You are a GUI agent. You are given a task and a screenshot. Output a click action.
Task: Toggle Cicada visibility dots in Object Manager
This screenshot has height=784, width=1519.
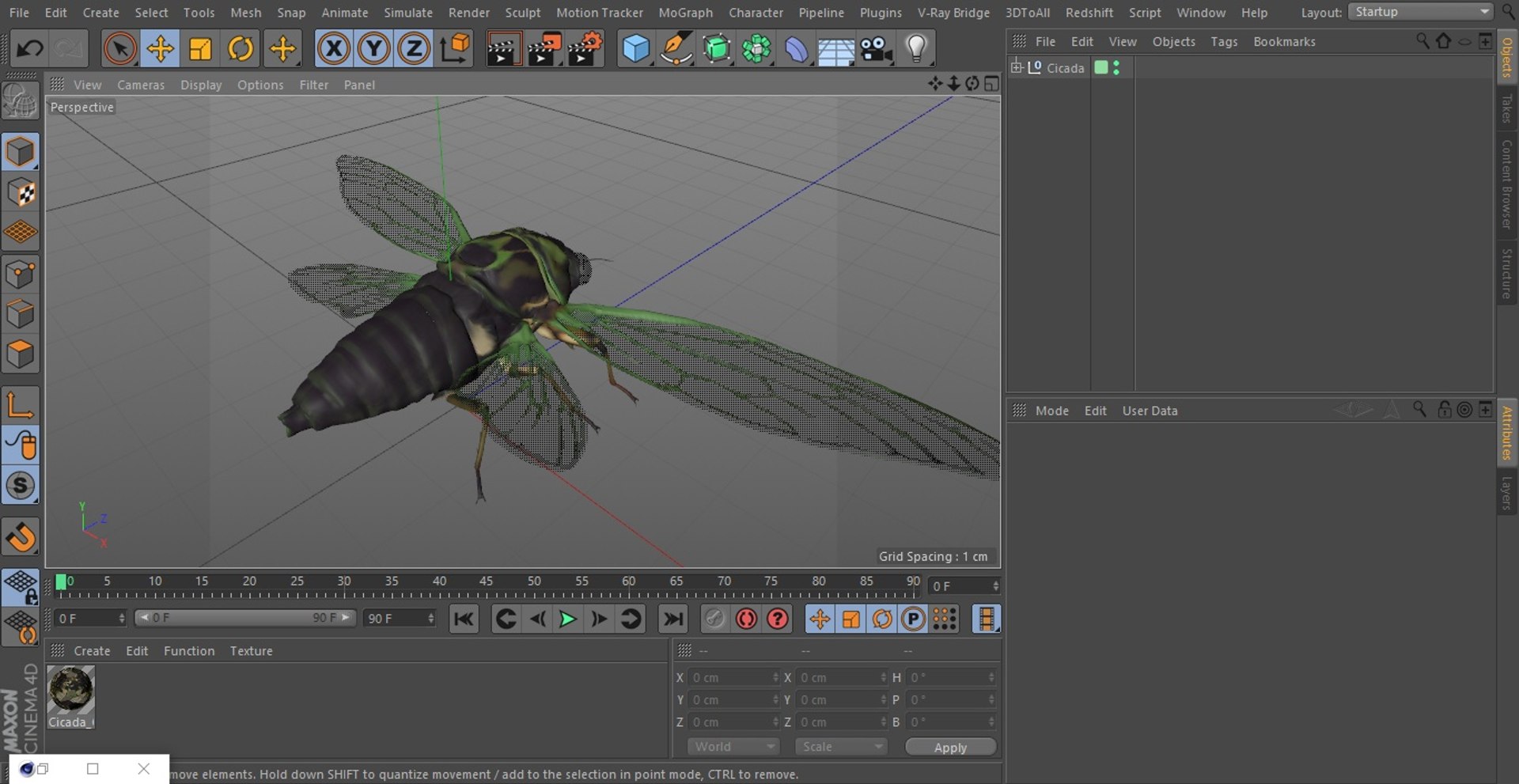[1116, 68]
